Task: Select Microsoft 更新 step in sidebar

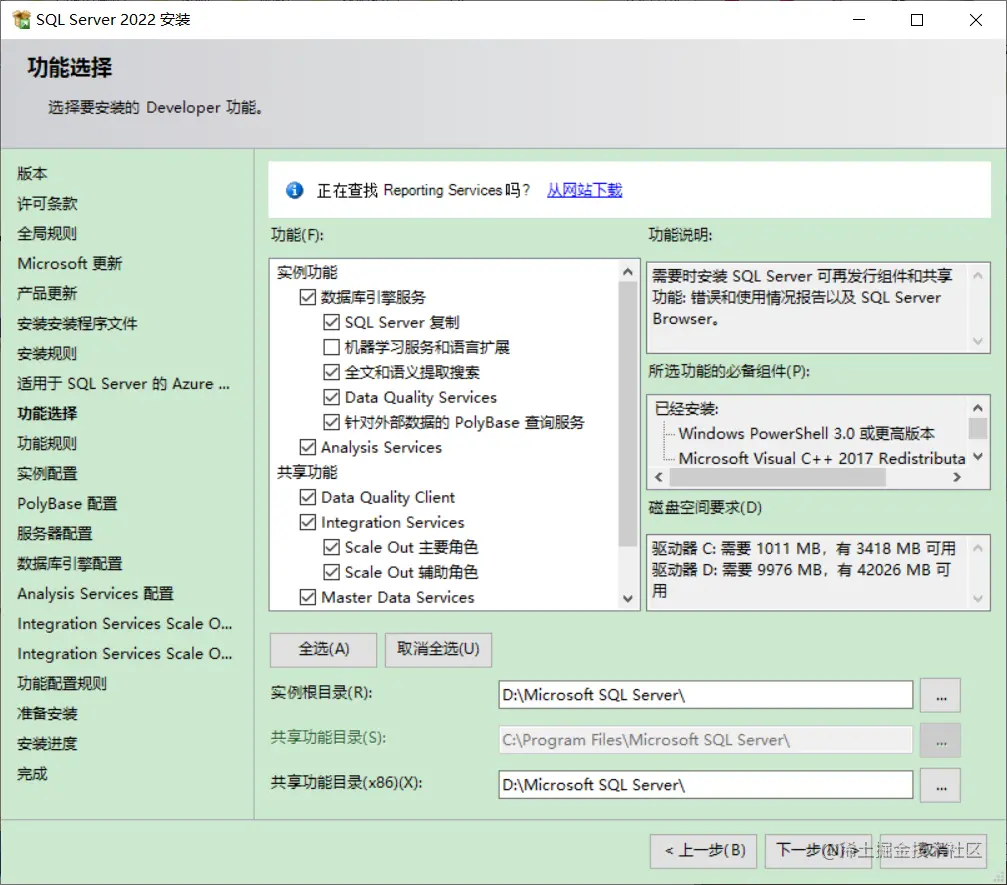Action: pos(69,263)
